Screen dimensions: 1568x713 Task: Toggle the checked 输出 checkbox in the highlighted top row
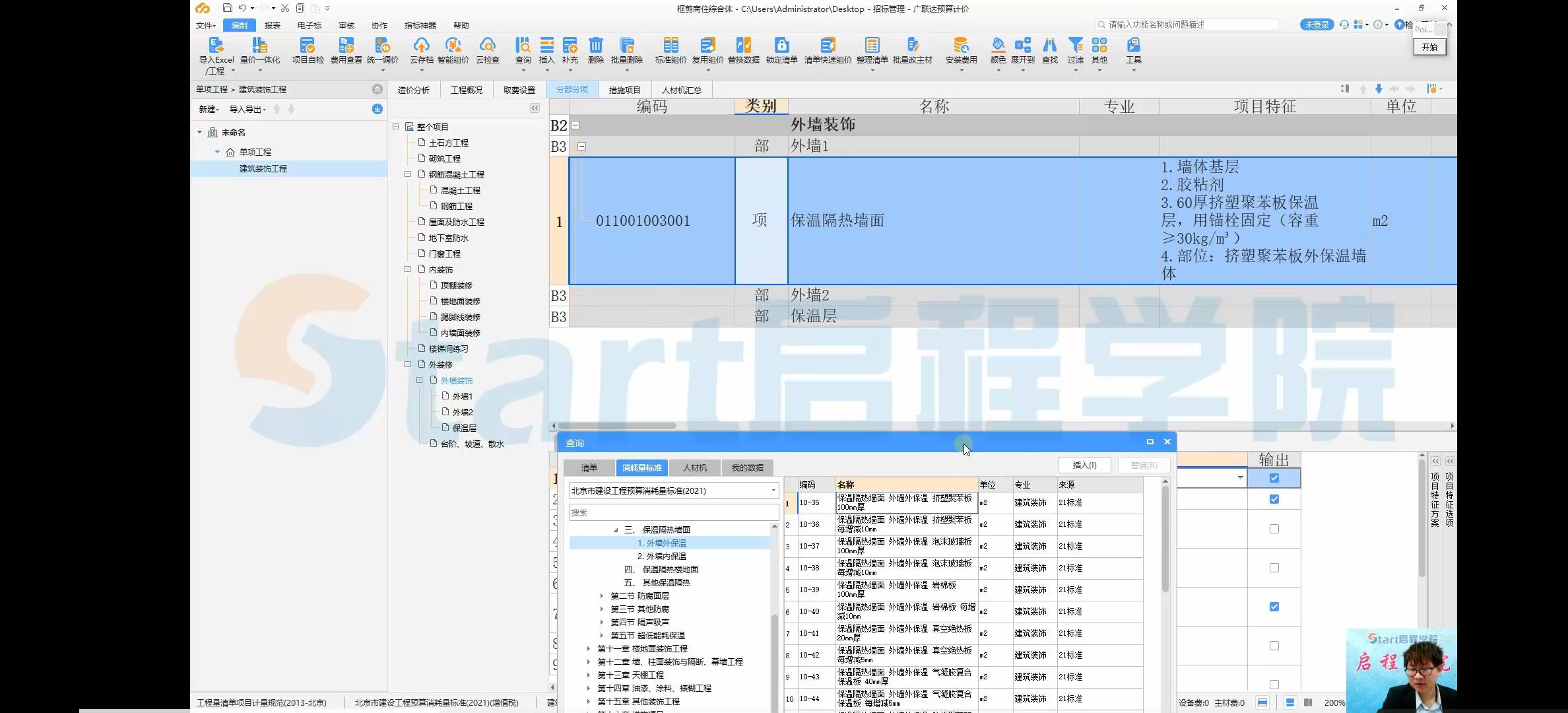click(1274, 478)
